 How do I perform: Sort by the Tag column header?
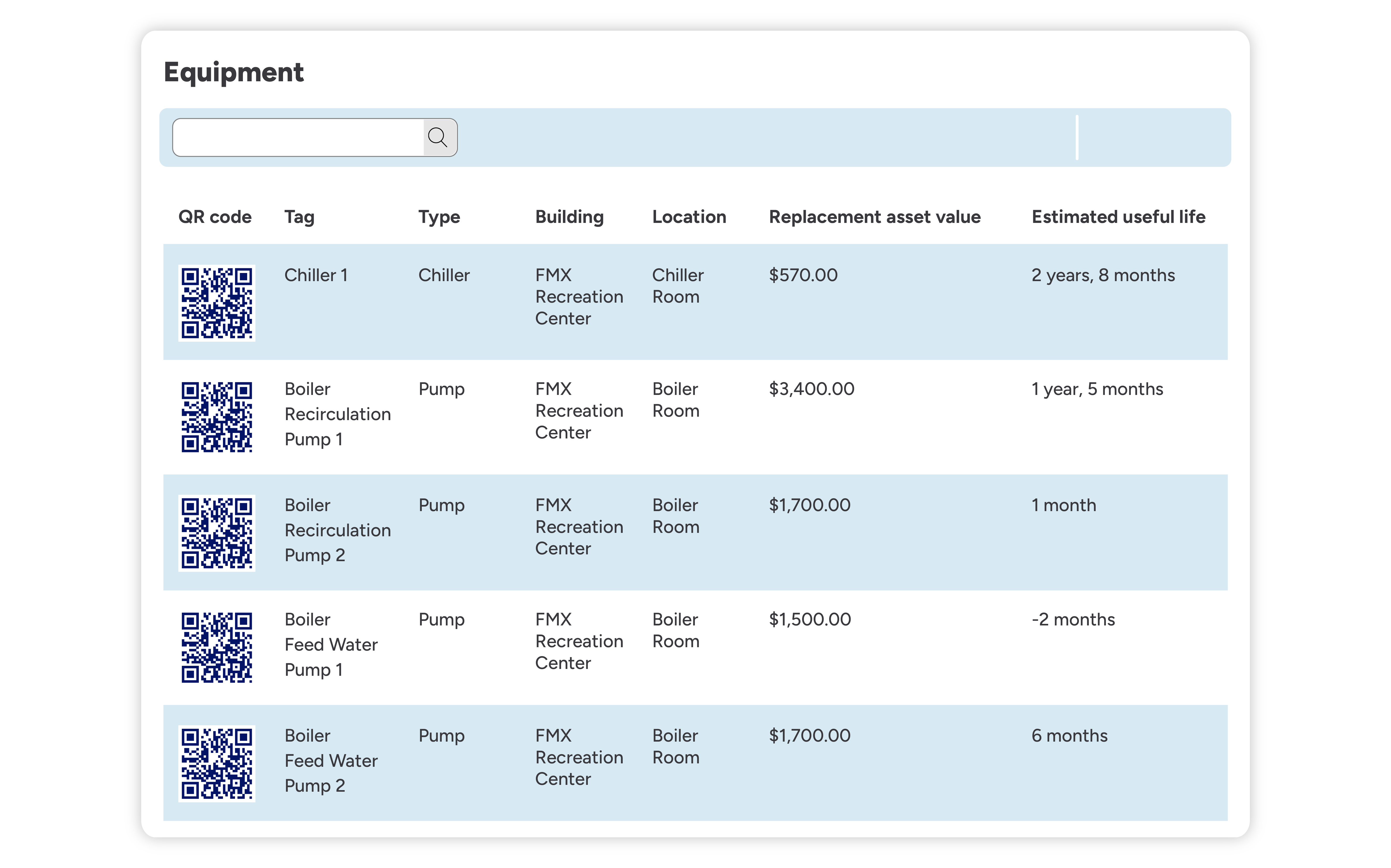(299, 217)
